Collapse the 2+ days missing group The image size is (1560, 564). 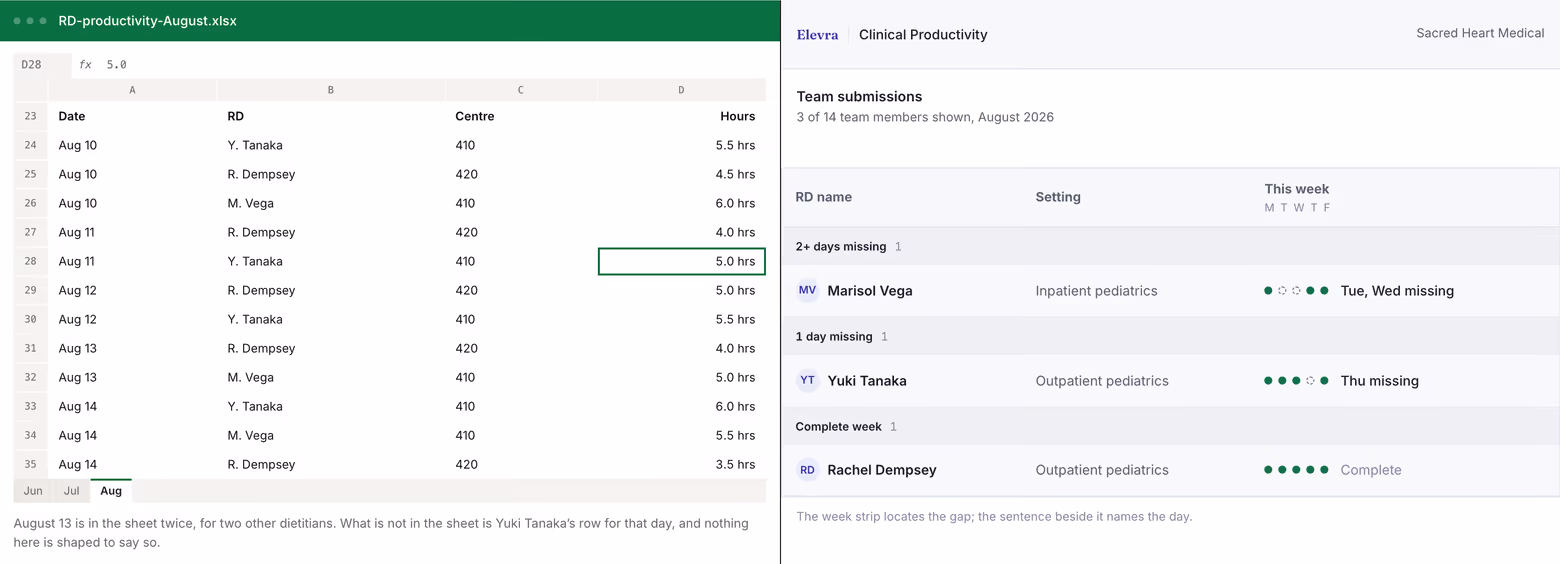click(x=1171, y=246)
